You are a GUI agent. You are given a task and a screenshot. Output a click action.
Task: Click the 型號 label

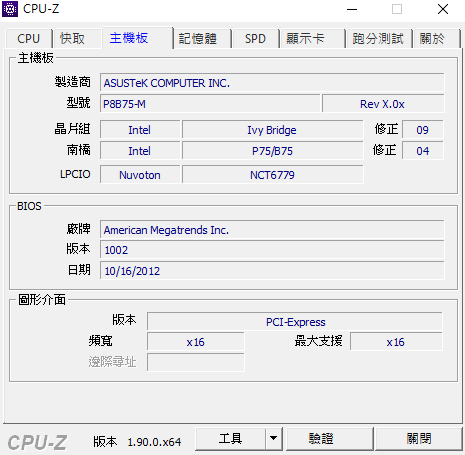pyautogui.click(x=78, y=103)
